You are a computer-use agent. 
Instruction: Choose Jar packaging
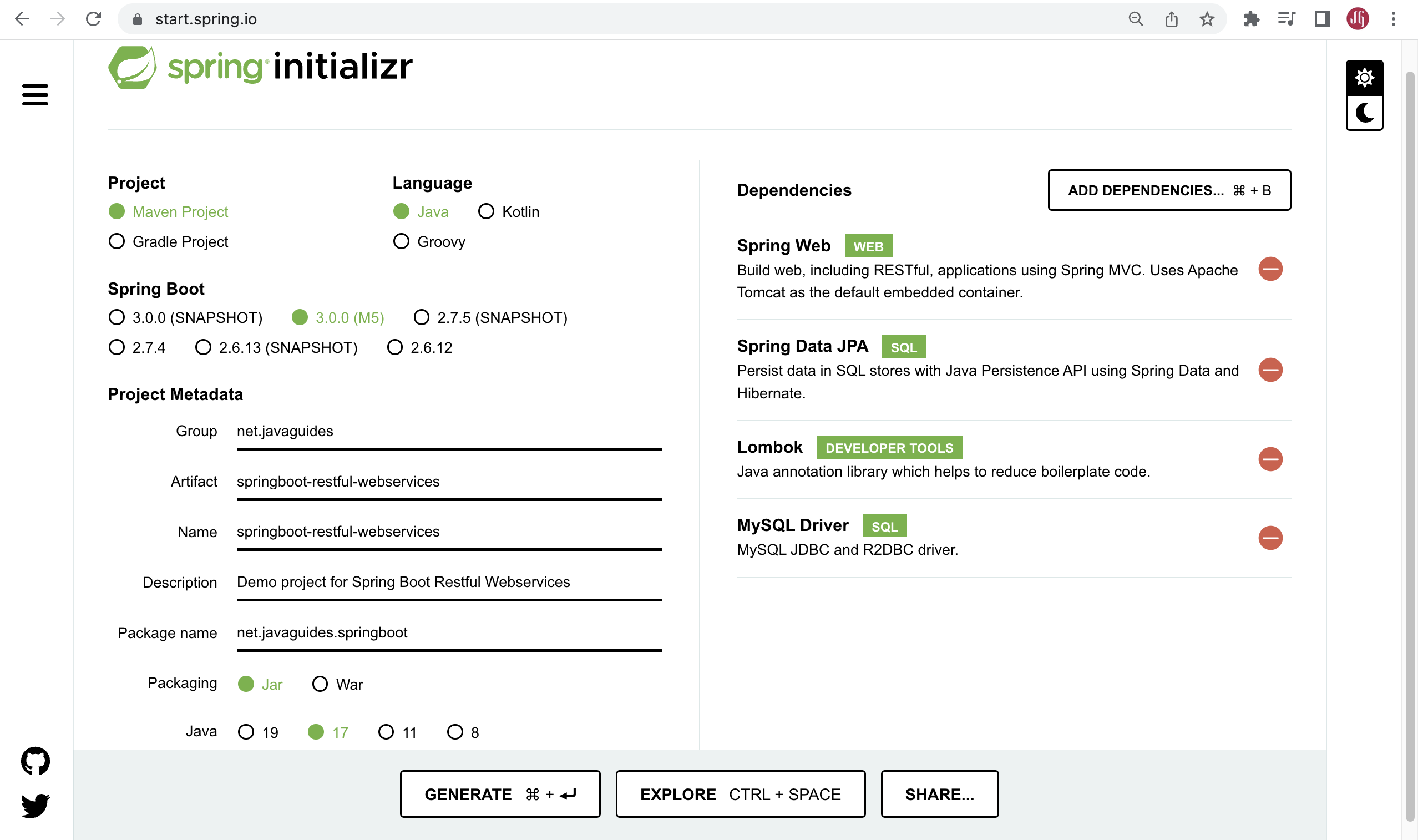[260, 684]
